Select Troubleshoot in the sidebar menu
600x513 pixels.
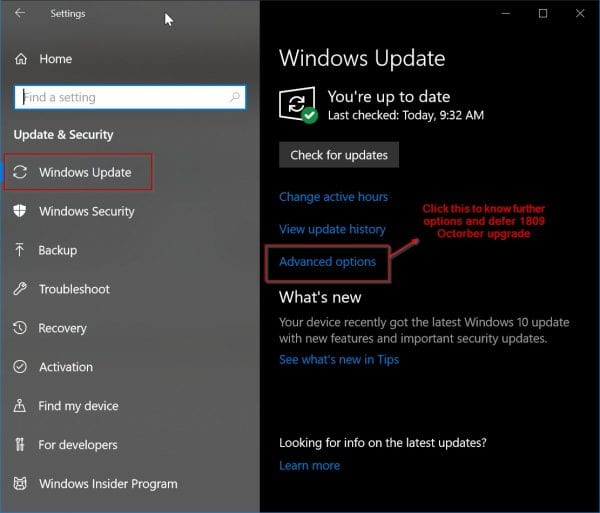click(x=75, y=289)
